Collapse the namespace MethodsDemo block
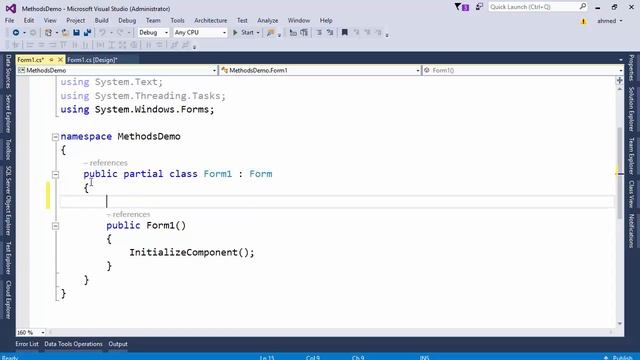The height and width of the screenshot is (360, 640). [x=56, y=137]
